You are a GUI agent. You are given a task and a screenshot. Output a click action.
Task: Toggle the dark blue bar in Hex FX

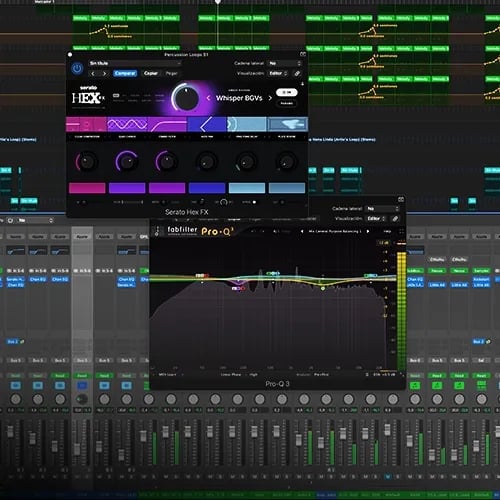pyautogui.click(x=207, y=188)
